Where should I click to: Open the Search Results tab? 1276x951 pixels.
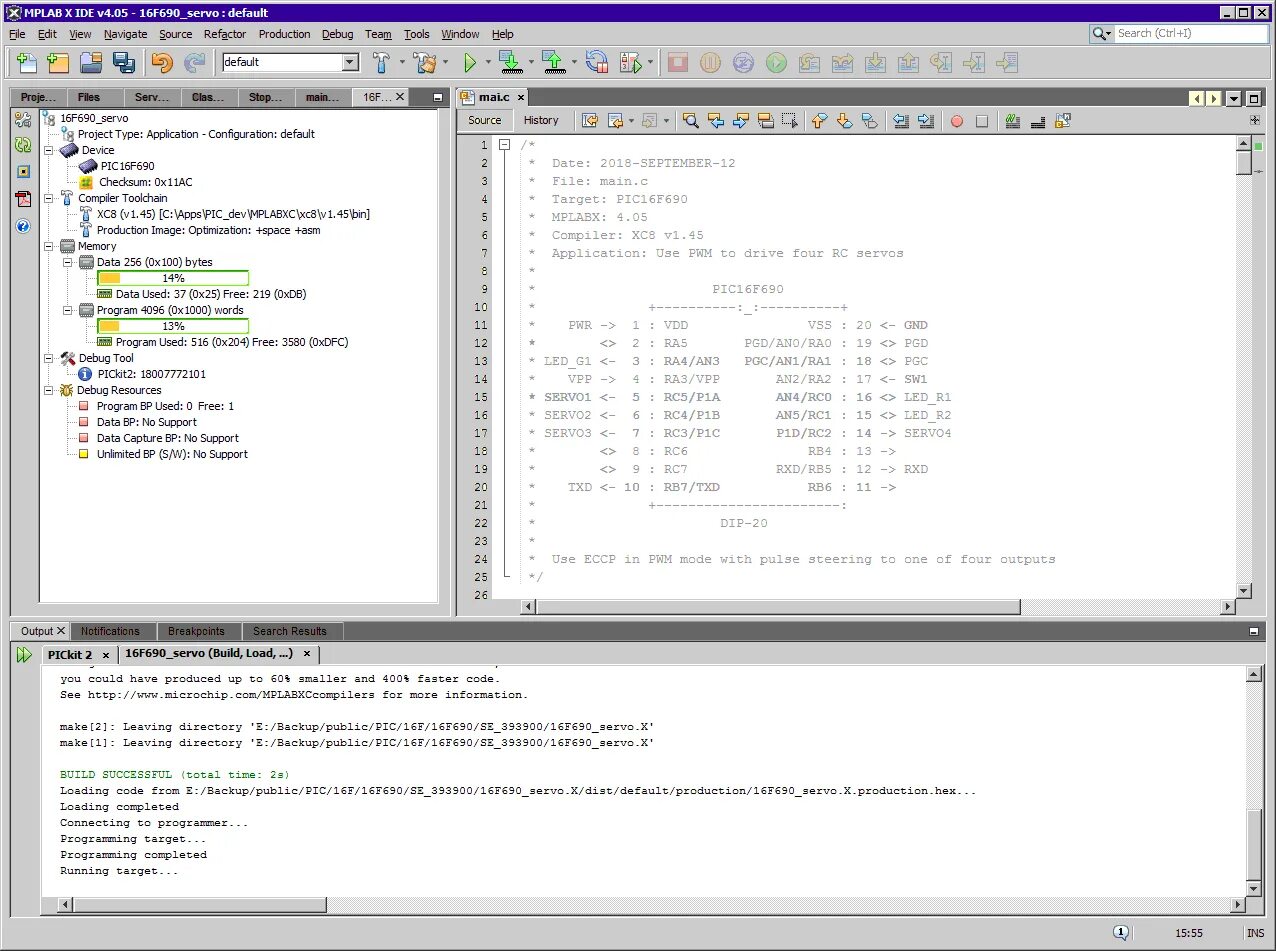coord(290,631)
